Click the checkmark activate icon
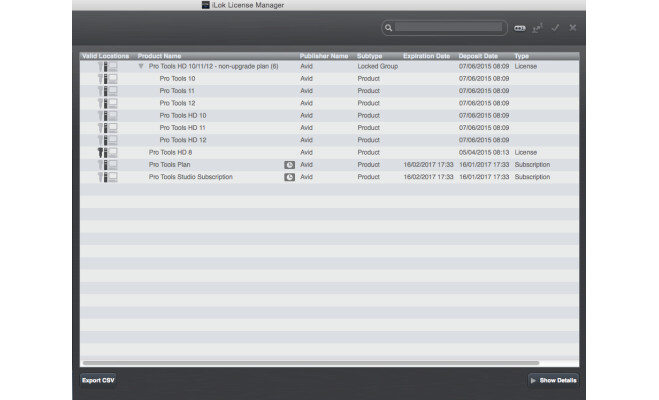The height and width of the screenshot is (400, 659). (x=555, y=28)
